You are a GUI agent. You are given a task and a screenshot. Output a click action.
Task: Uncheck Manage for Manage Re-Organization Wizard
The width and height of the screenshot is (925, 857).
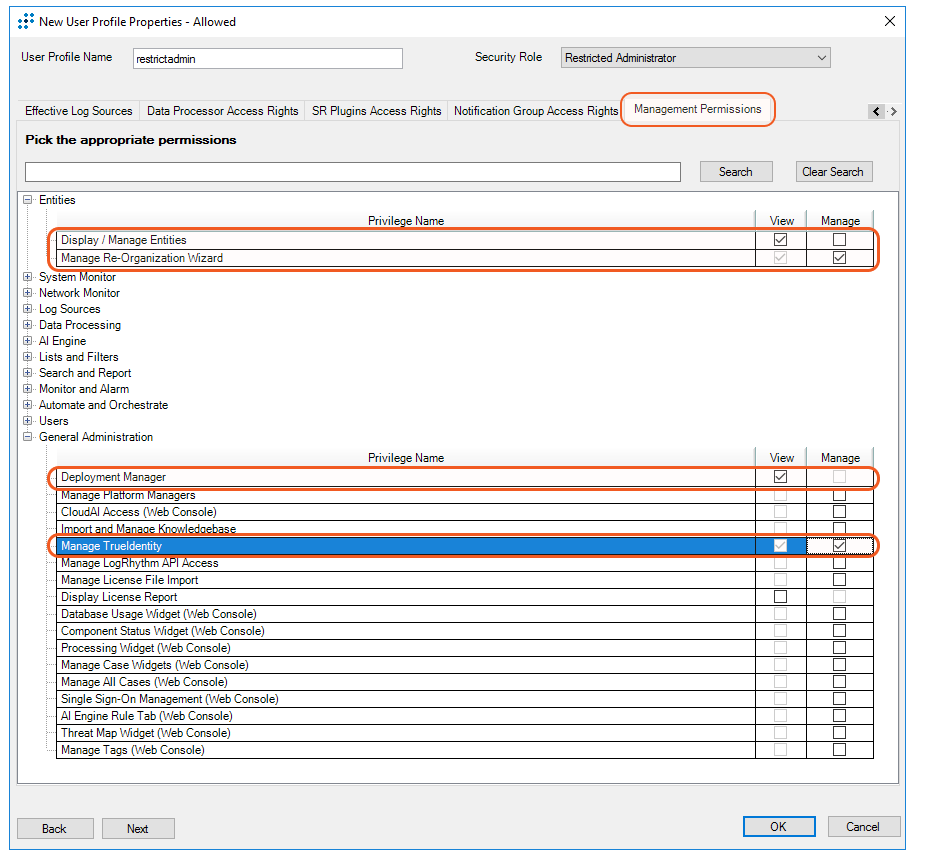[x=839, y=258]
